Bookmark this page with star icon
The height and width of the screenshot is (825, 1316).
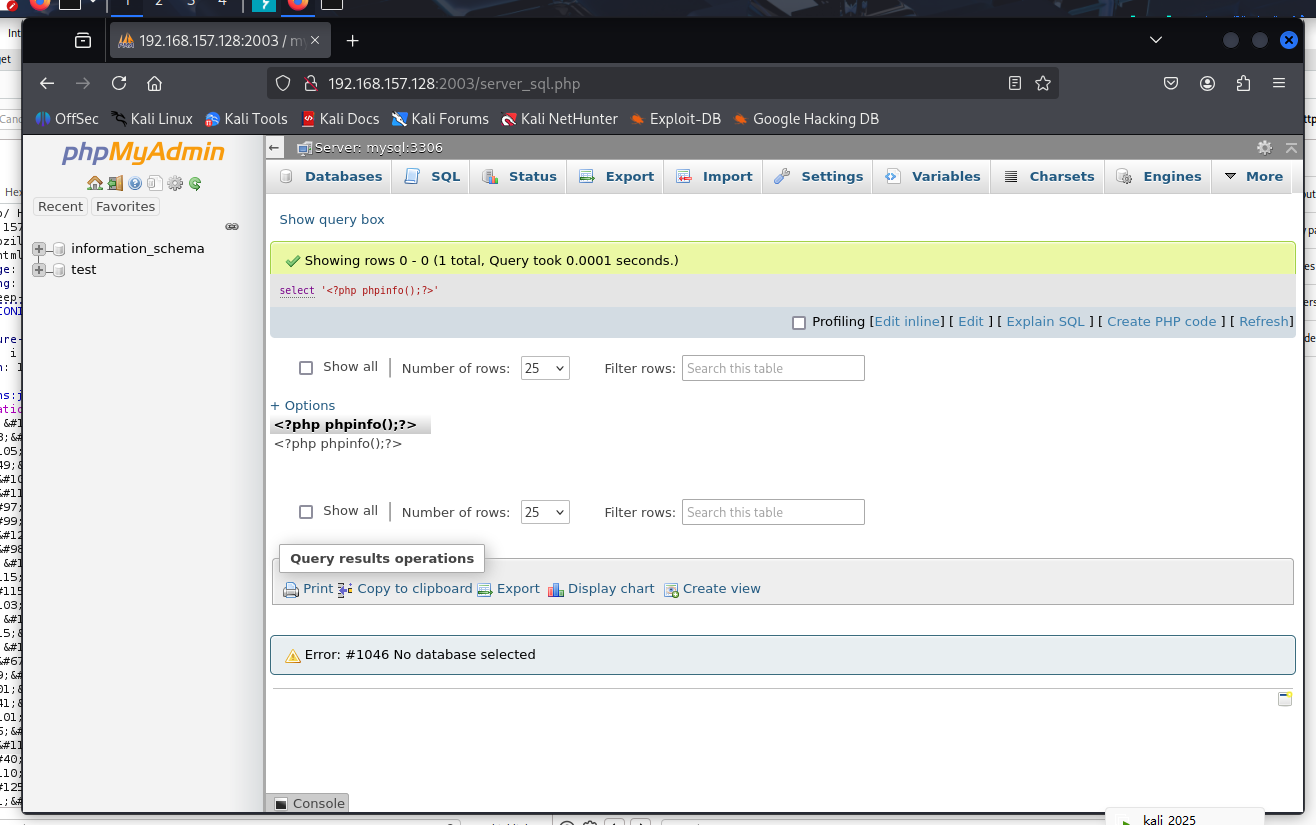point(1043,83)
